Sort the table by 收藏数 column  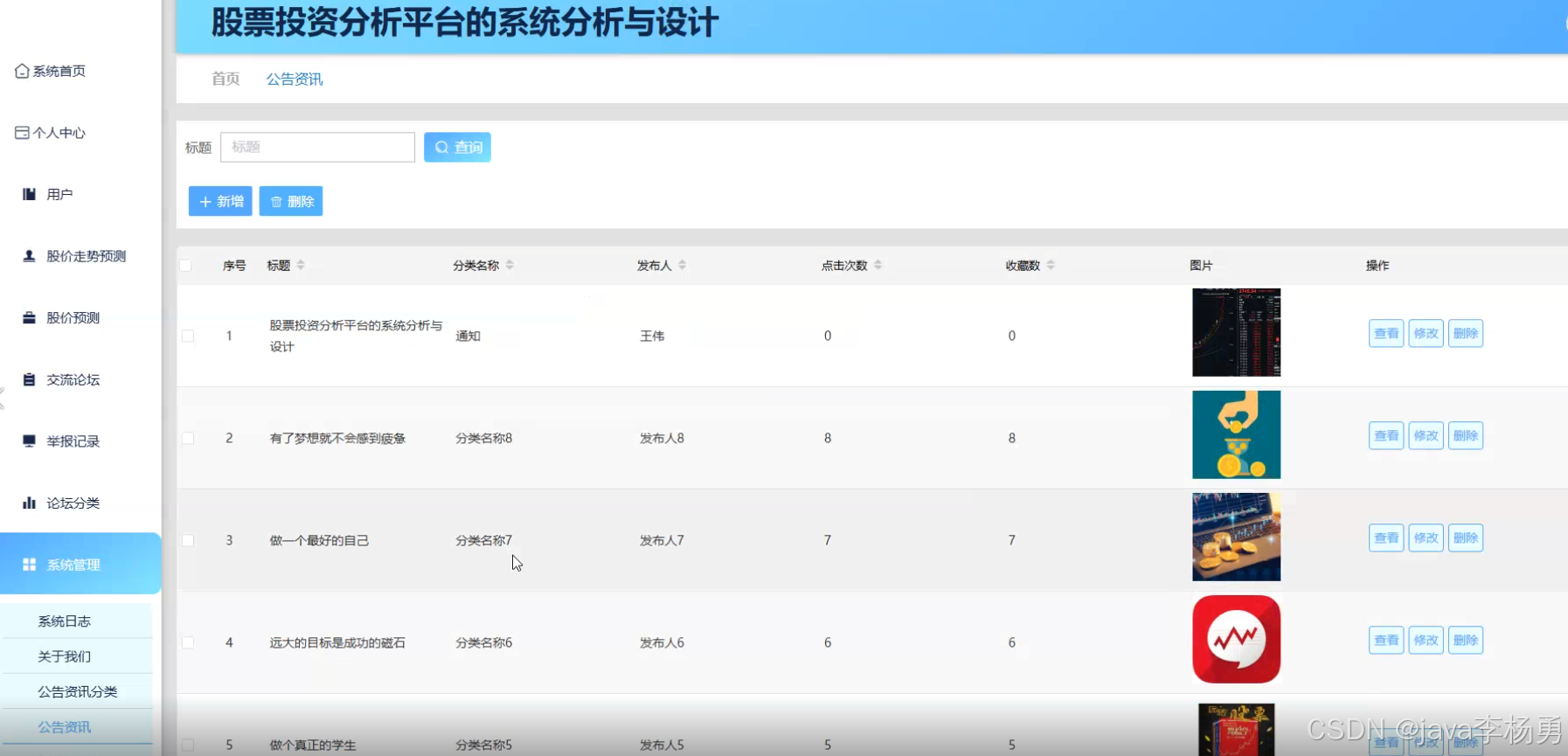click(x=1051, y=265)
